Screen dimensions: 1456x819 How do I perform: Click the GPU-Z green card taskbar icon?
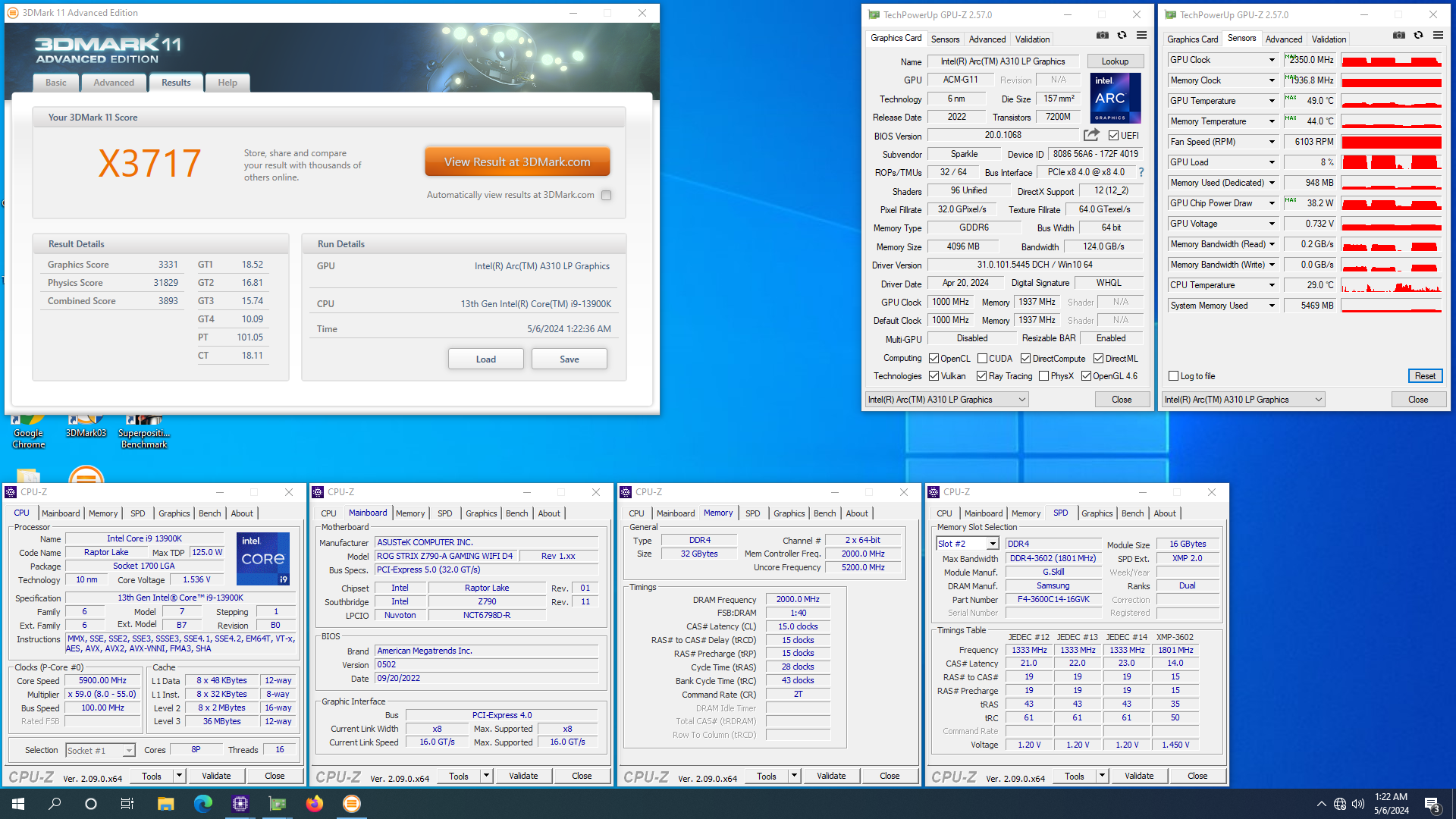(x=278, y=804)
